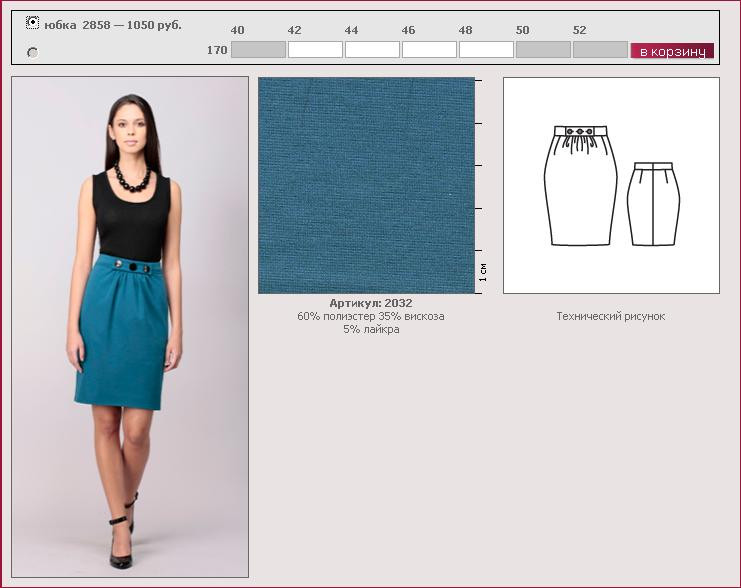
Task: Click the teal fabric swatch image
Action: pos(366,185)
